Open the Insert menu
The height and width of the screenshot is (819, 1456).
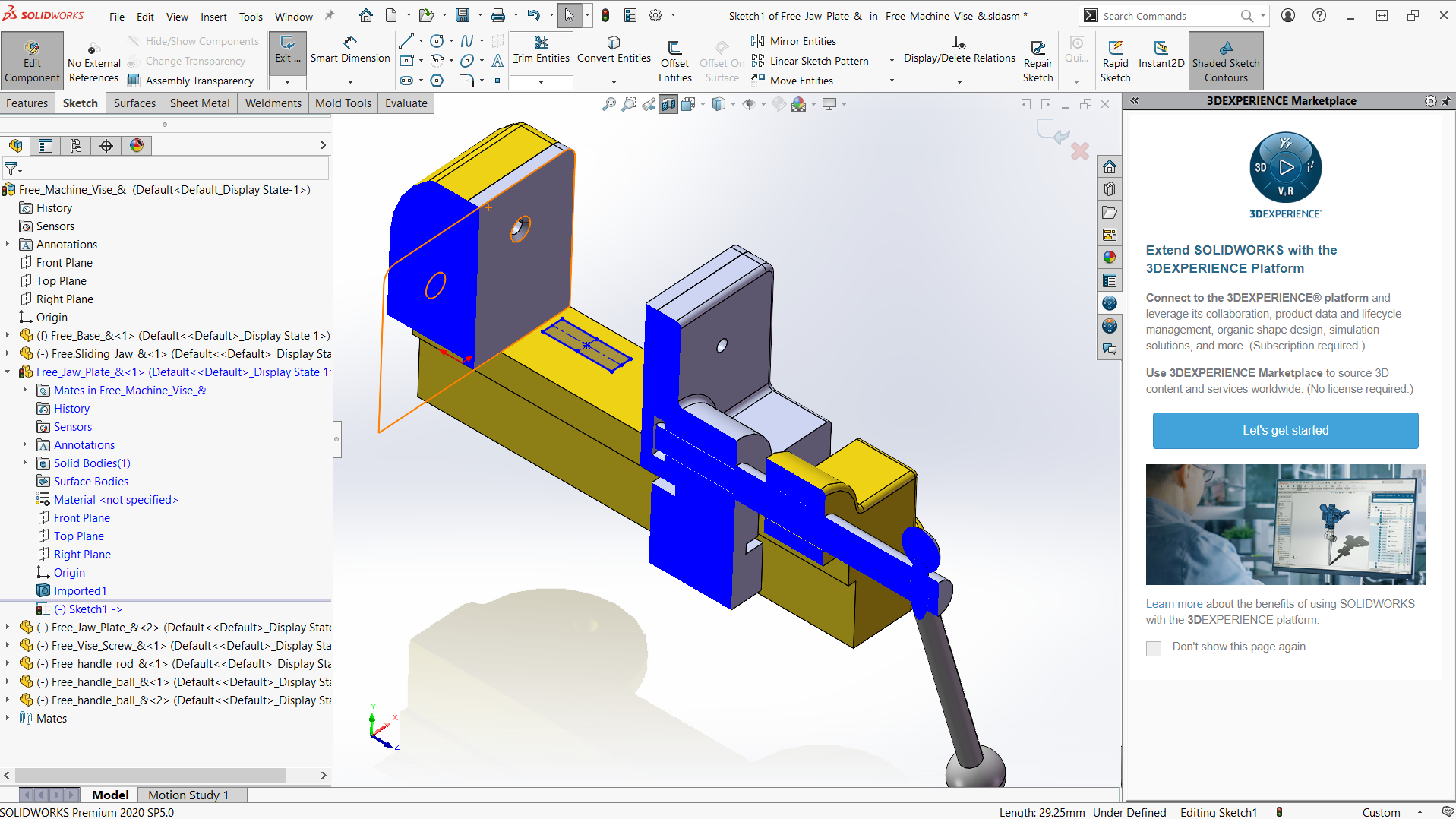click(x=213, y=17)
